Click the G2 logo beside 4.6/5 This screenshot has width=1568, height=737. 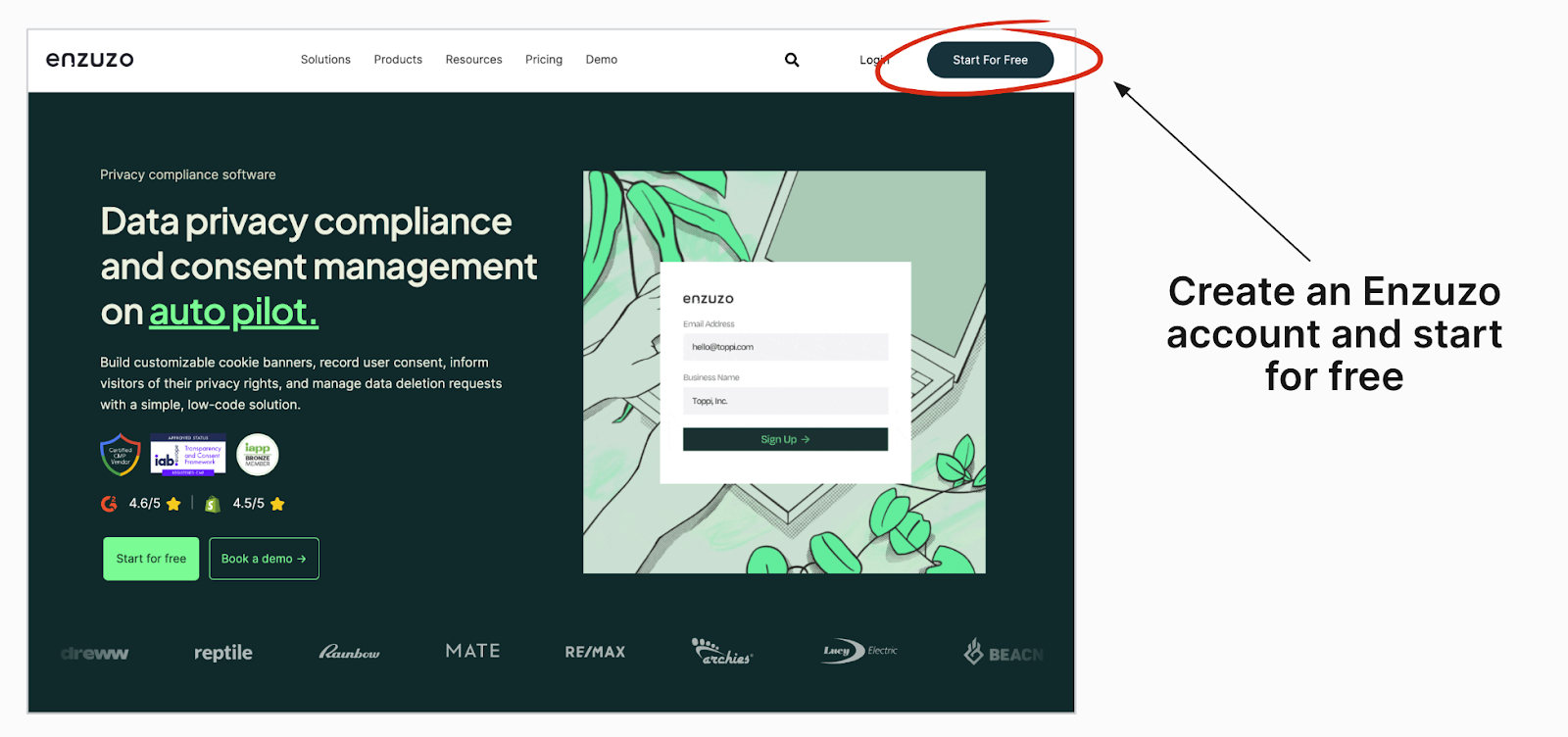point(109,504)
